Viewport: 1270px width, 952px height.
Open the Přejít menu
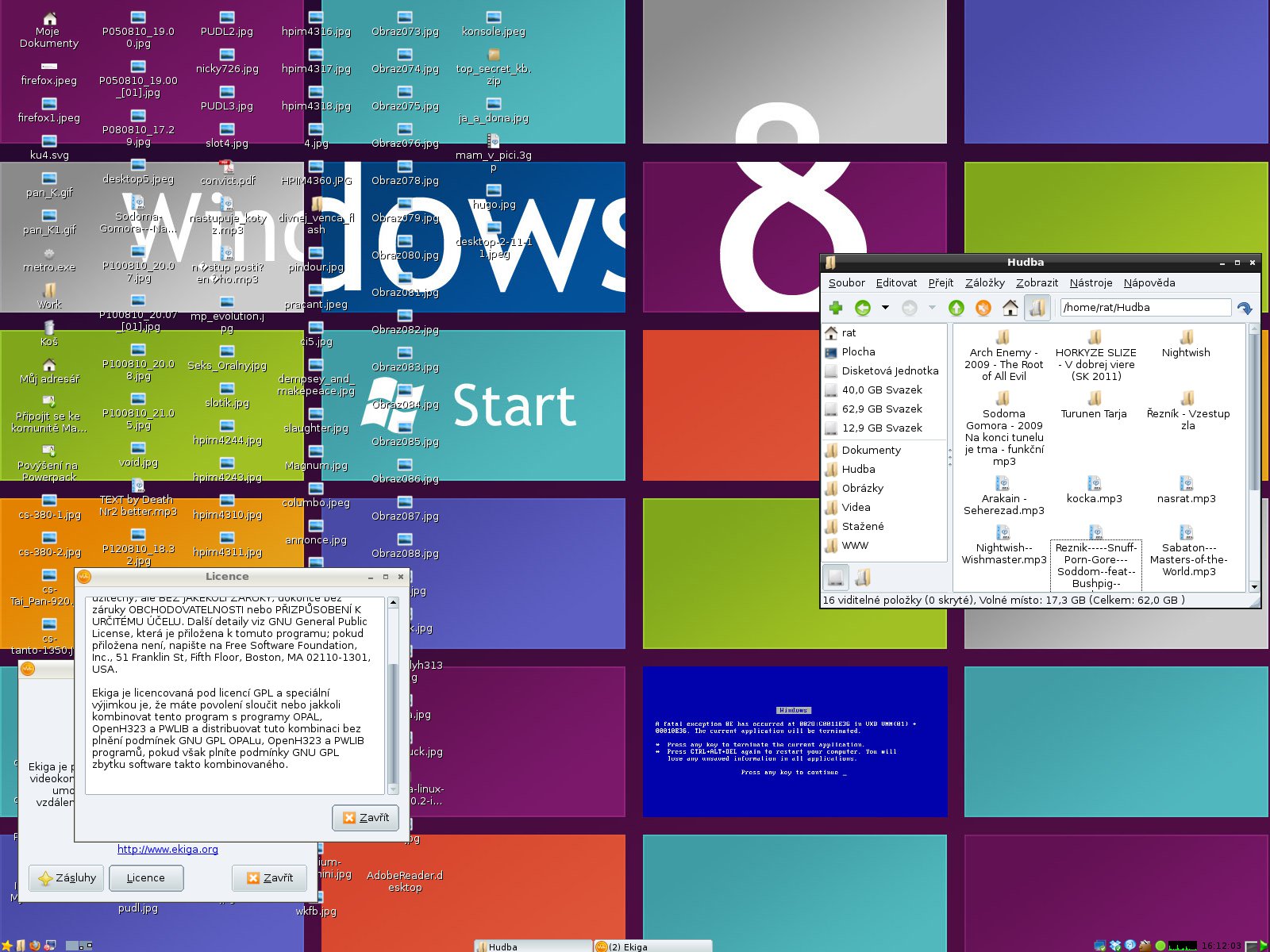coord(941,283)
